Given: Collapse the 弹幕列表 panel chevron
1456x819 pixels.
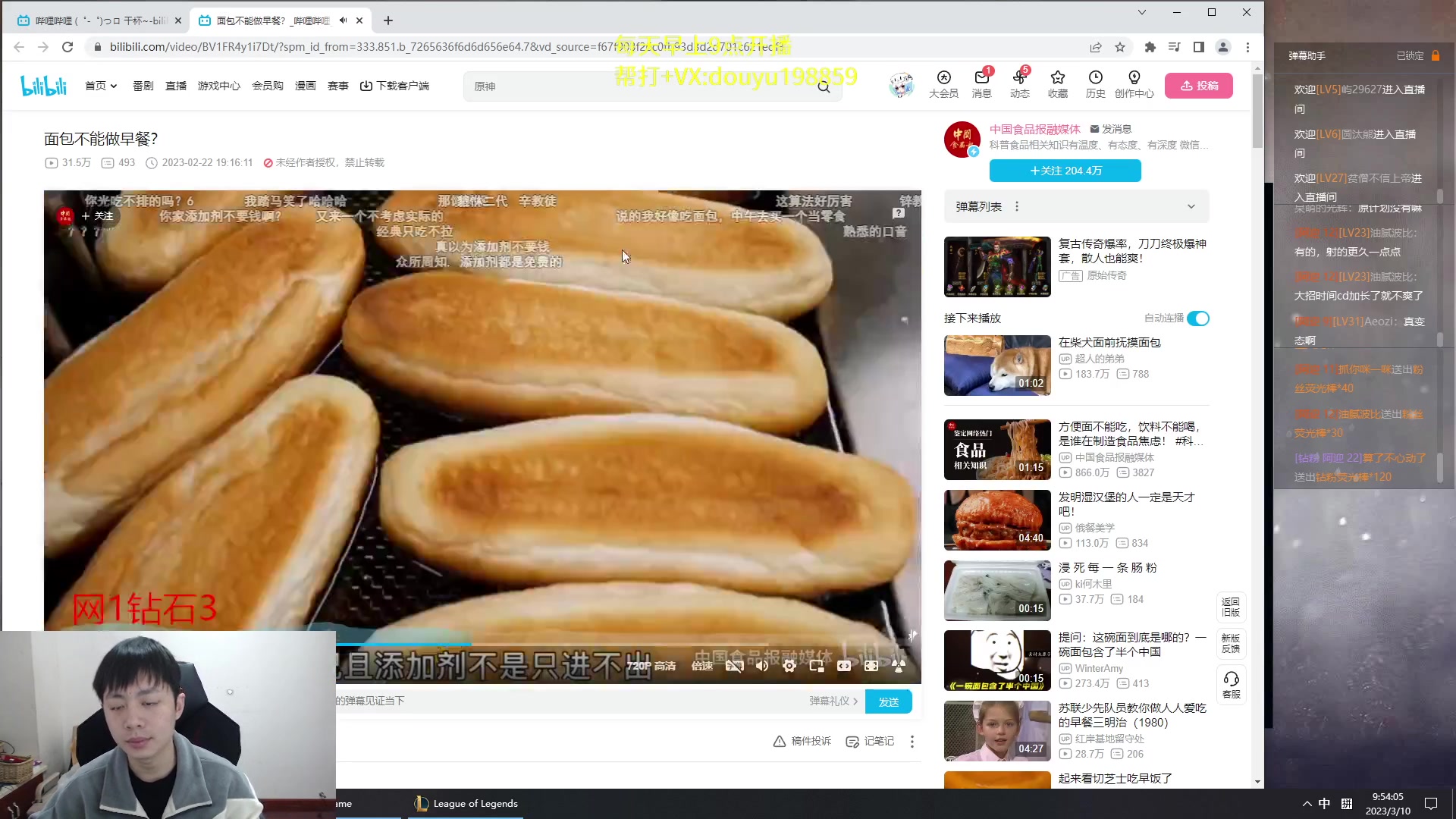Looking at the screenshot, I should pos(1191,206).
